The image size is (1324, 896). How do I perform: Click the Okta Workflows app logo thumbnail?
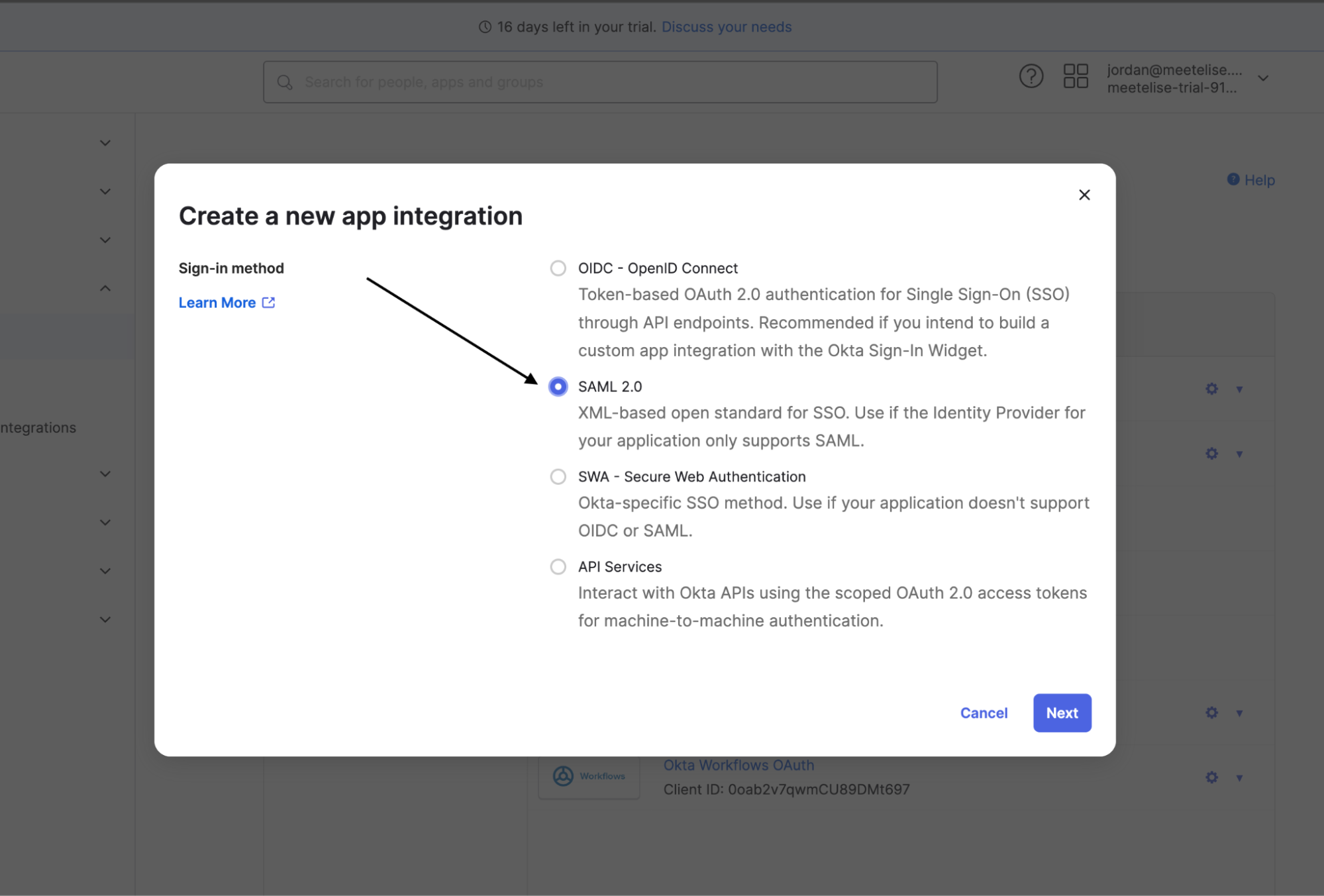pyautogui.click(x=589, y=776)
